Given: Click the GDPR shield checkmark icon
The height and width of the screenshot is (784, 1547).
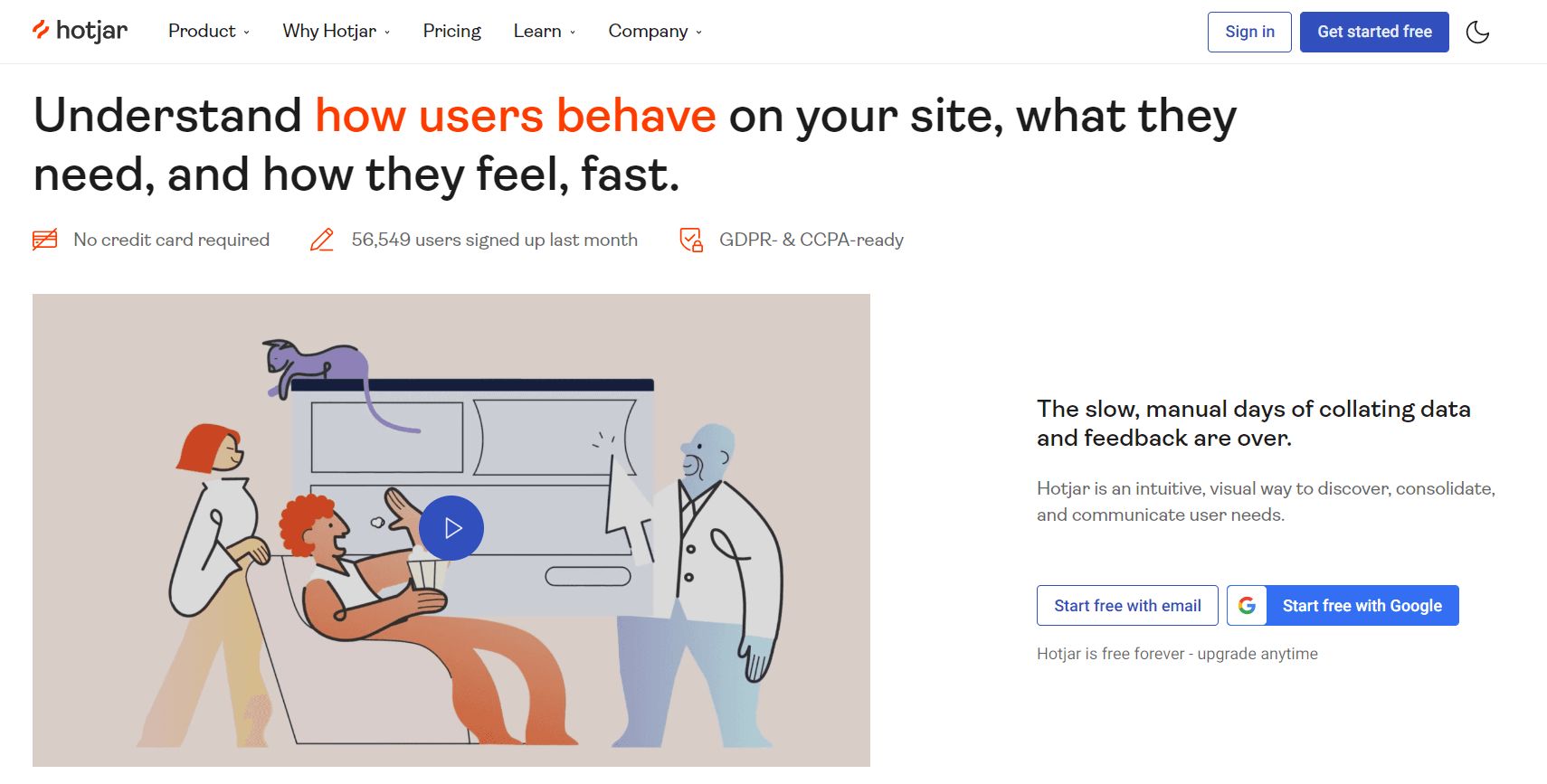Looking at the screenshot, I should coord(691,239).
